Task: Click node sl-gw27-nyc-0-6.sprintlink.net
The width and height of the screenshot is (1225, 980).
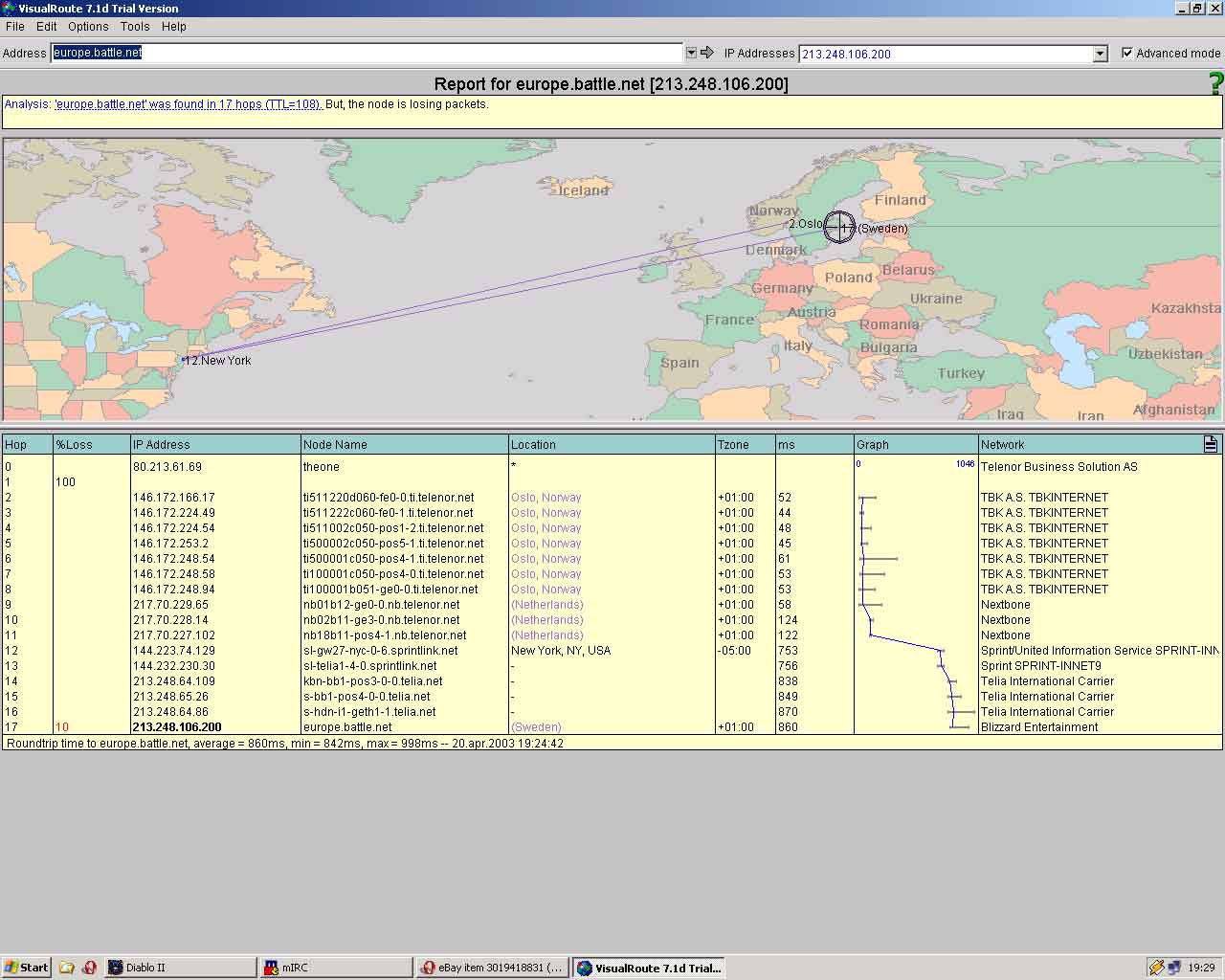Action: (x=381, y=651)
